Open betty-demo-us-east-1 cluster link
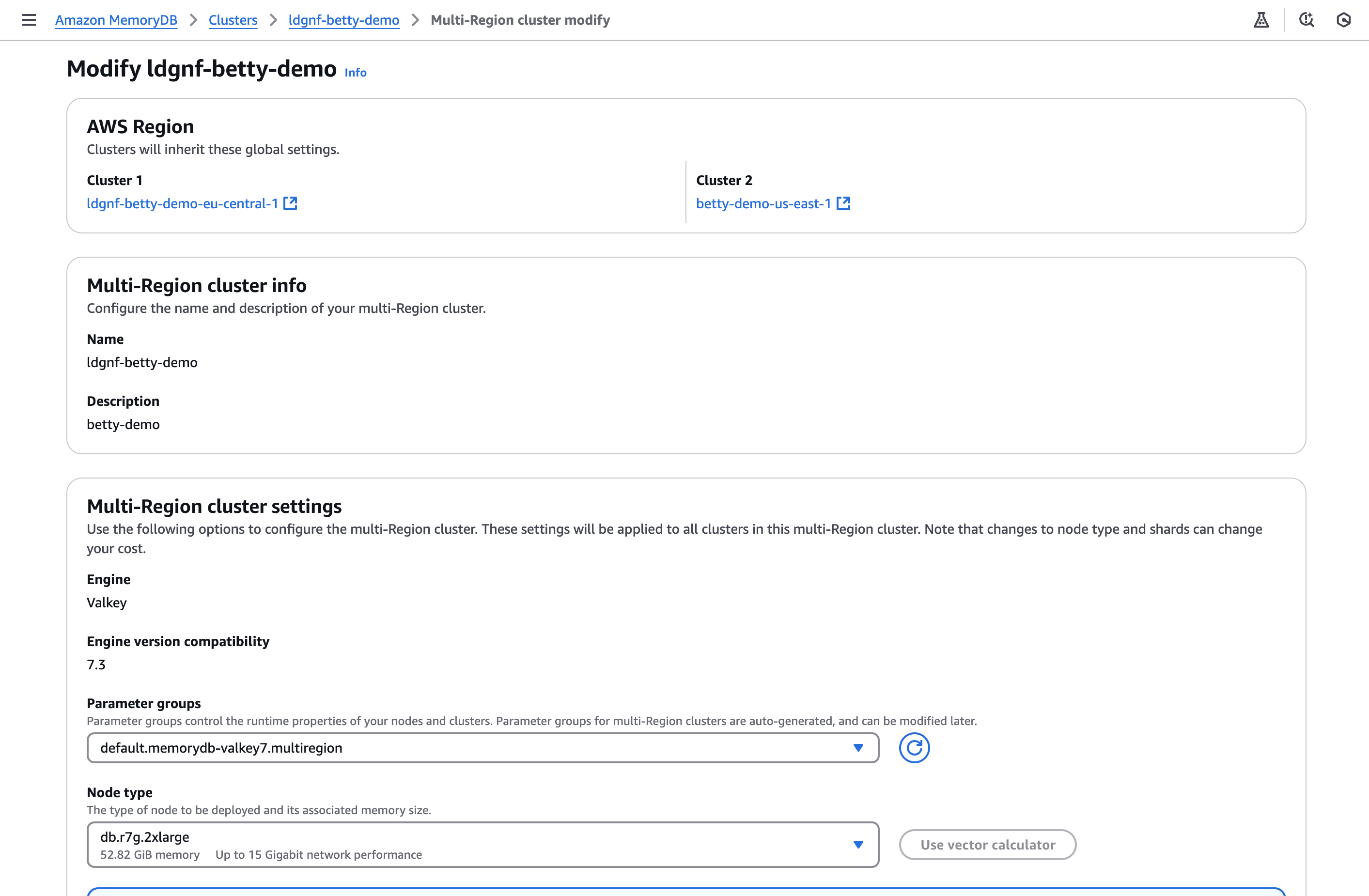The image size is (1369, 896). 763,203
